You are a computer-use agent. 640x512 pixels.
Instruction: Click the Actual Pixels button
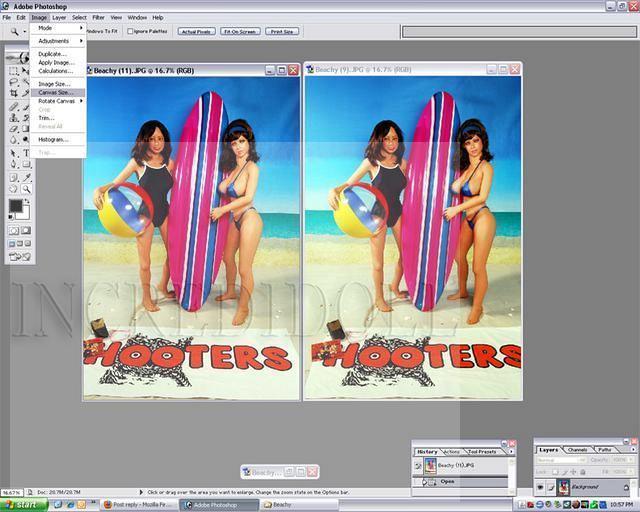click(196, 31)
